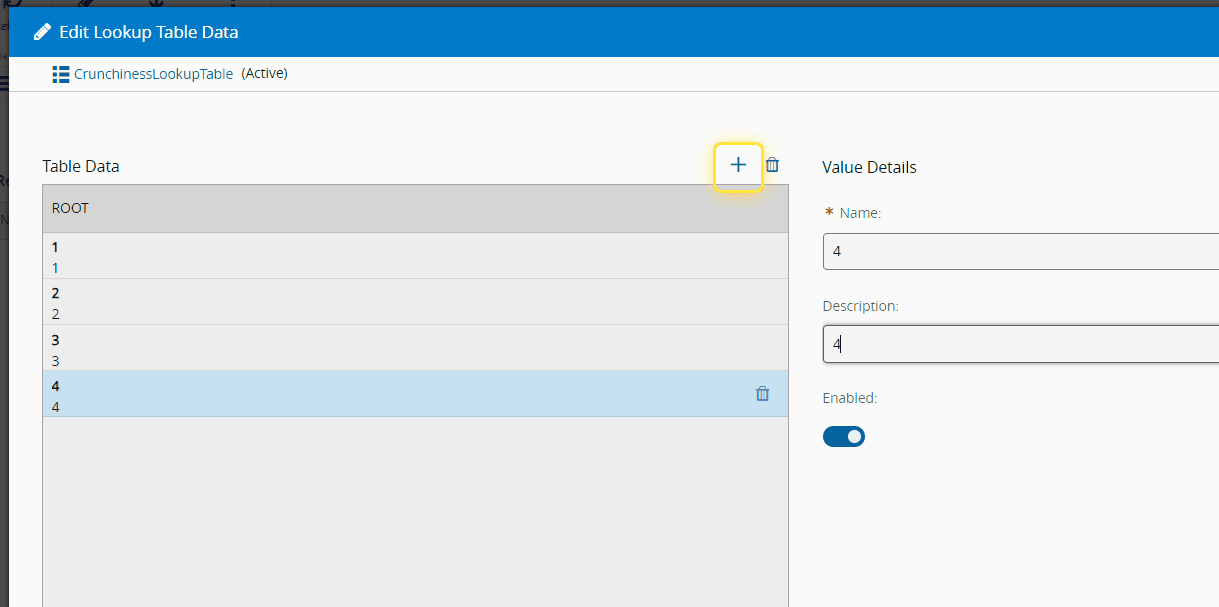The height and width of the screenshot is (607, 1219).
Task: Focus the Name input field
Action: pyautogui.click(x=1020, y=252)
